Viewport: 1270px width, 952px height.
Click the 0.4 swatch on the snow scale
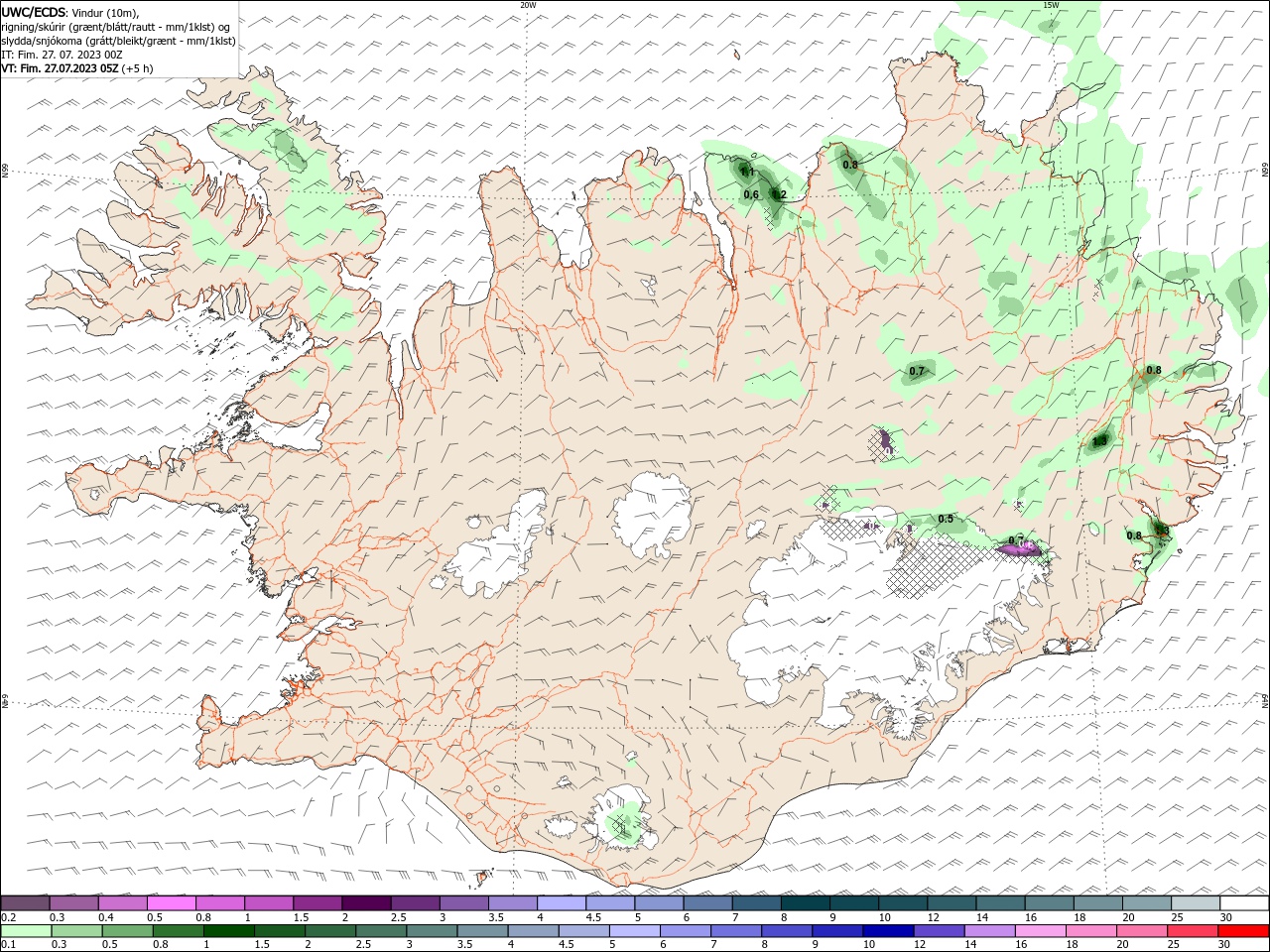pyautogui.click(x=123, y=902)
